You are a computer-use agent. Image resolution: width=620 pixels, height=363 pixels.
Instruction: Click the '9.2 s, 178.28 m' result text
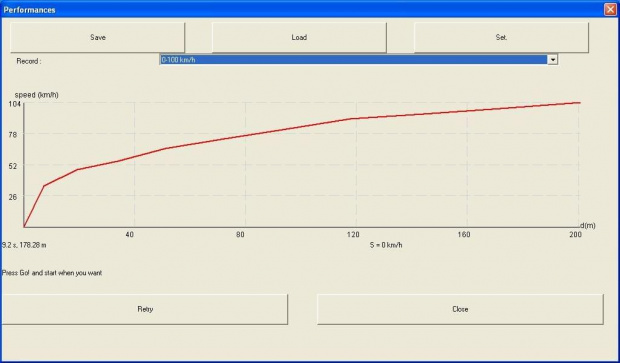[x=24, y=245]
